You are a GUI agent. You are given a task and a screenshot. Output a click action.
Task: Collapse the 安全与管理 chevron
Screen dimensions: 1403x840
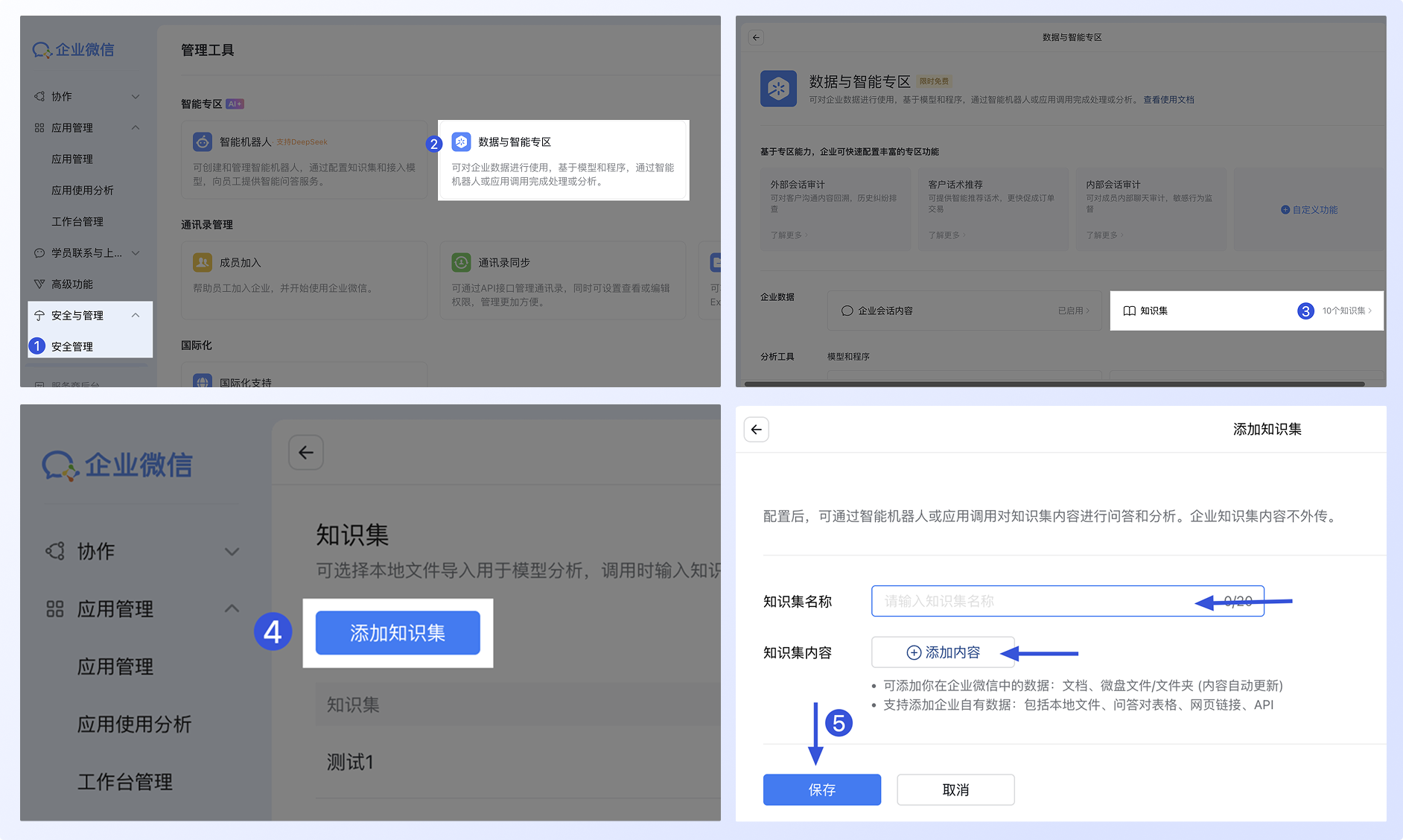[x=136, y=315]
